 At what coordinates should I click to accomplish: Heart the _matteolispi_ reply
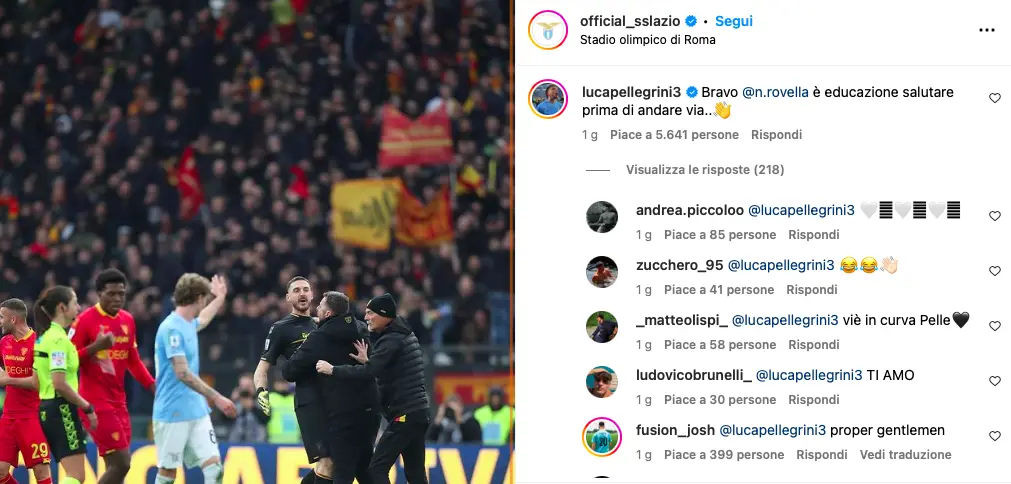point(995,325)
